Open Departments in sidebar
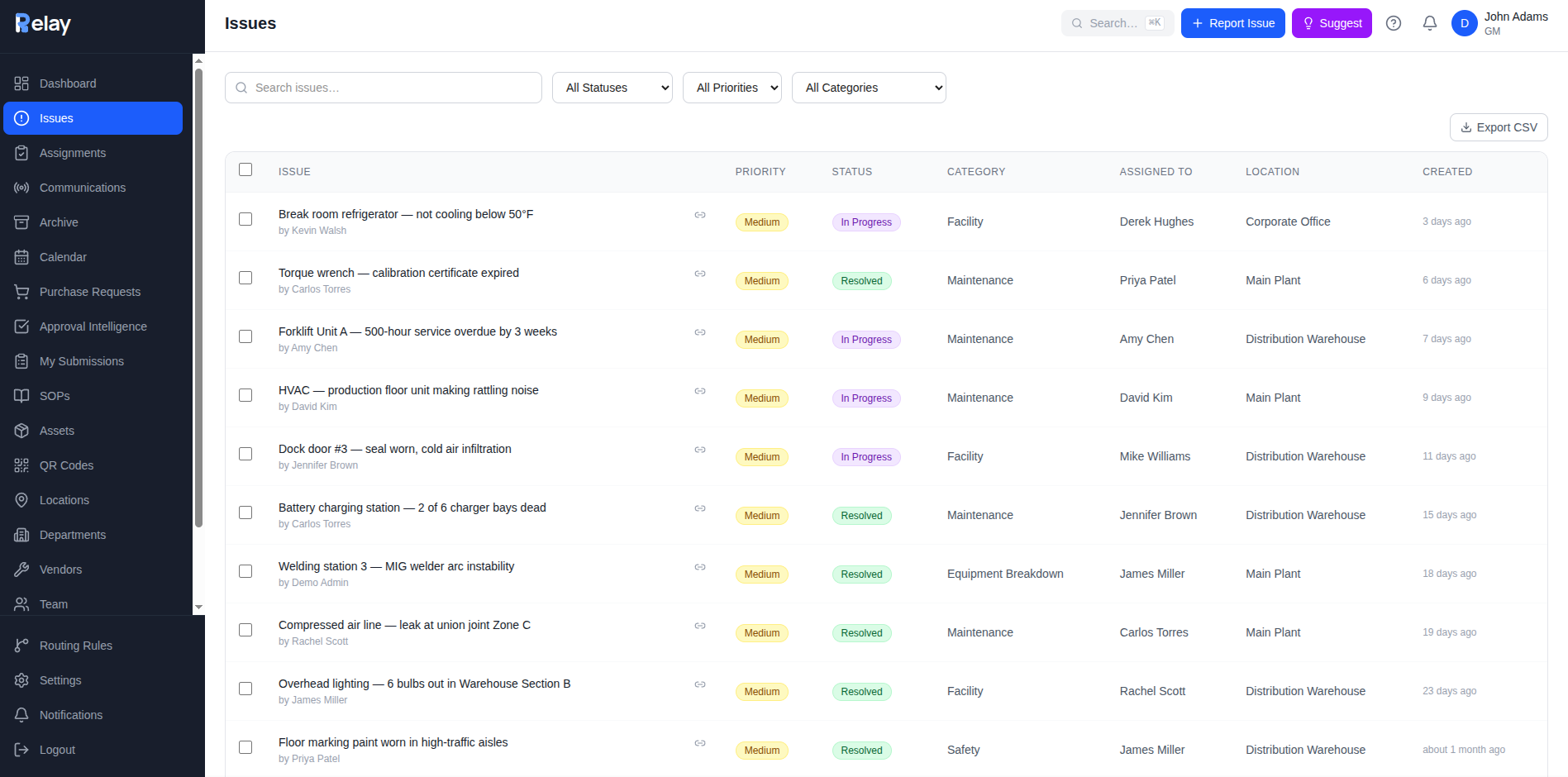The width and height of the screenshot is (1568, 777). [x=93, y=535]
